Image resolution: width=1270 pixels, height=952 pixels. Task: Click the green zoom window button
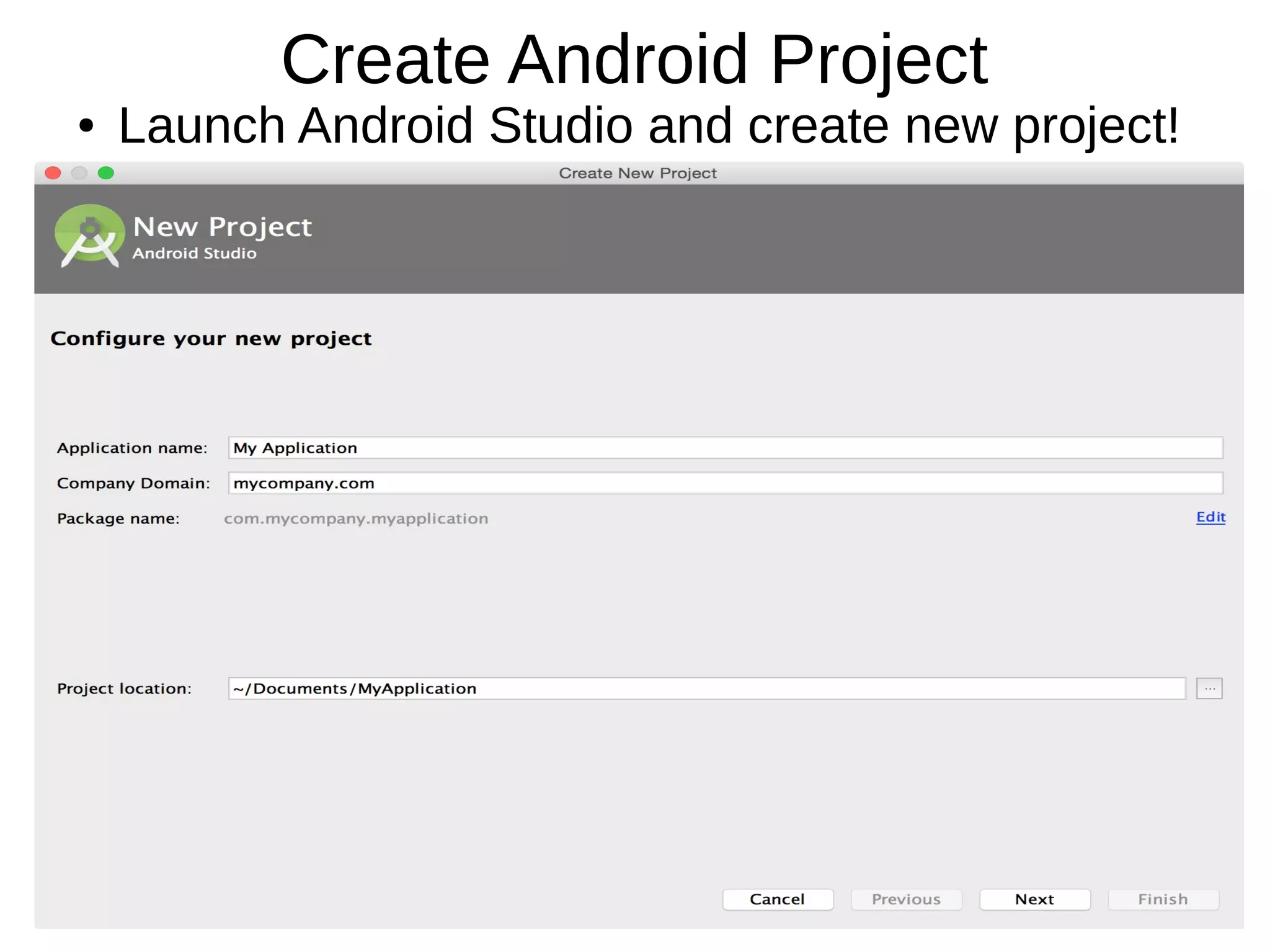coord(106,173)
